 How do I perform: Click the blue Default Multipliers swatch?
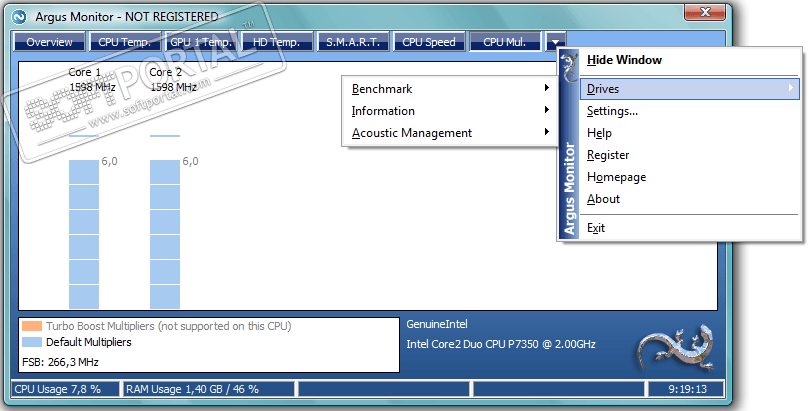tap(32, 342)
